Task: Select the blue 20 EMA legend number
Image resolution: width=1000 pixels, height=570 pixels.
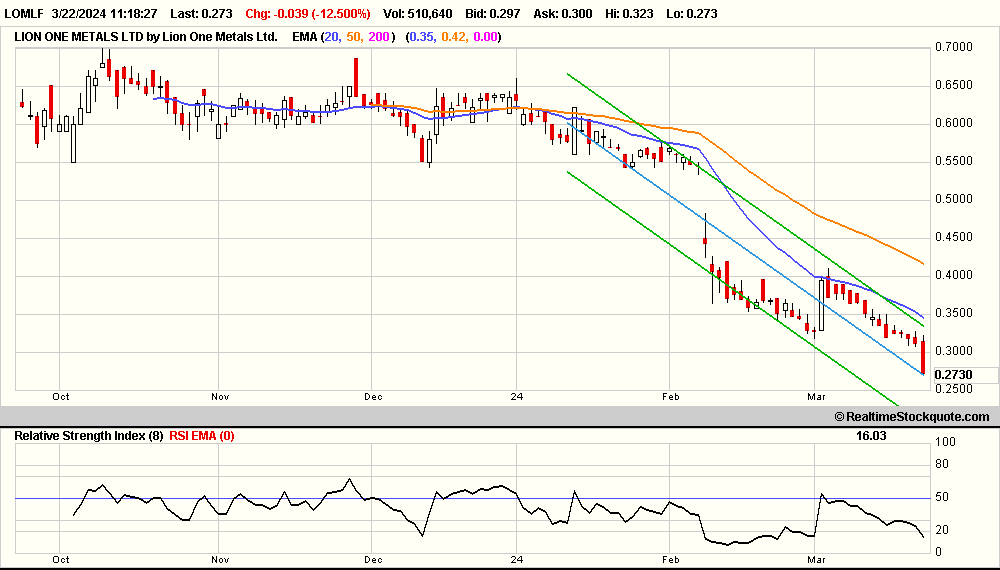Action: (332, 37)
